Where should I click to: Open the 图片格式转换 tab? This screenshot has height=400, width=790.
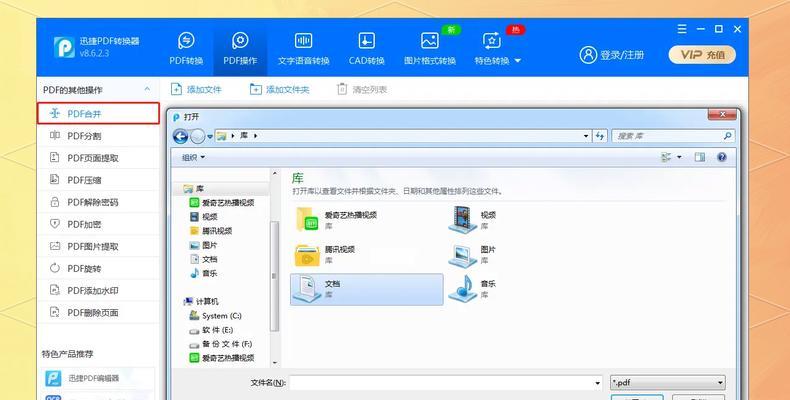point(430,49)
